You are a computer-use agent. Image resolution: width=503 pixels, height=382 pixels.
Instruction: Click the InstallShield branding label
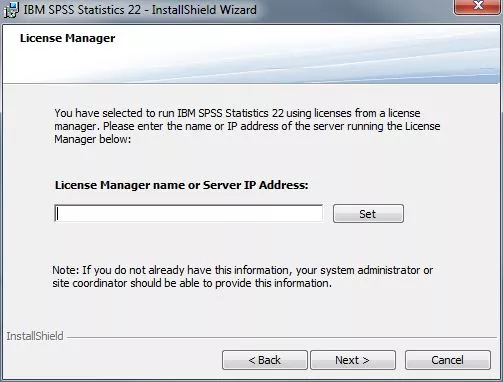click(x=35, y=336)
